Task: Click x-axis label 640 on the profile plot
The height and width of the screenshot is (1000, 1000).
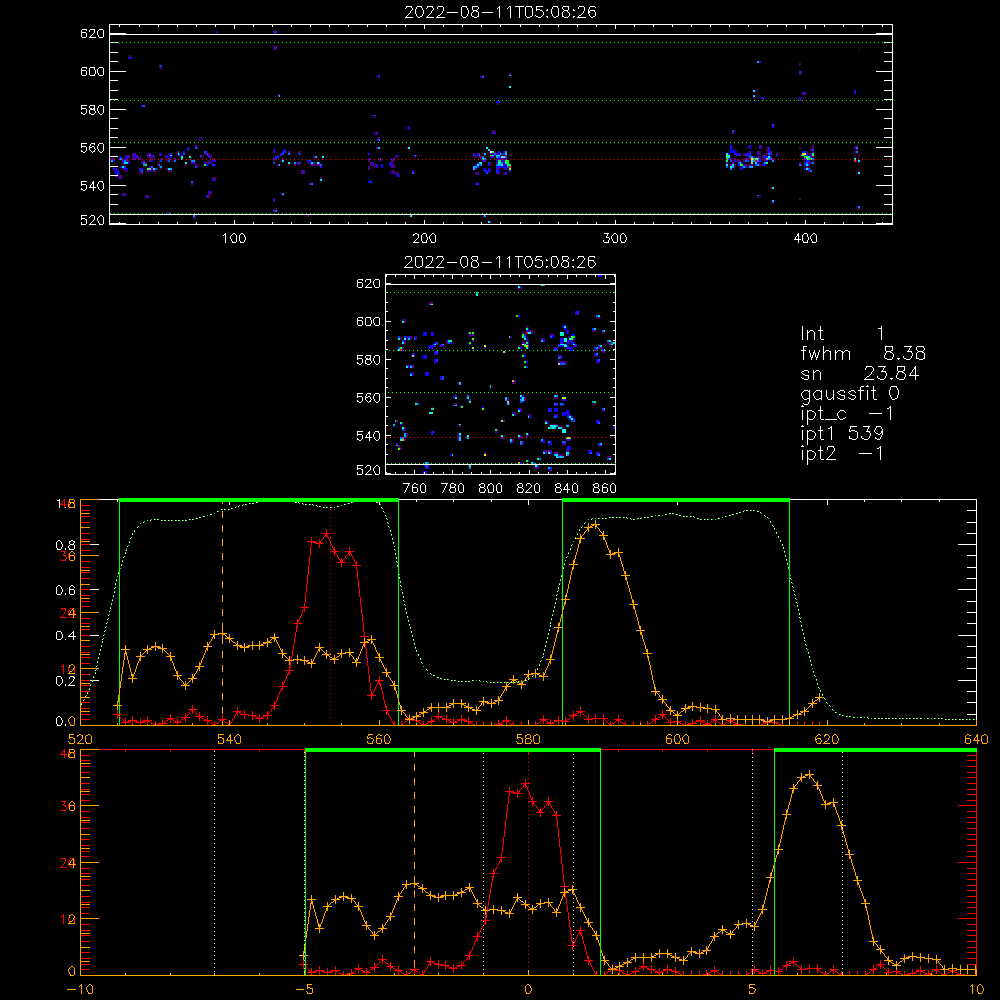Action: [x=976, y=739]
